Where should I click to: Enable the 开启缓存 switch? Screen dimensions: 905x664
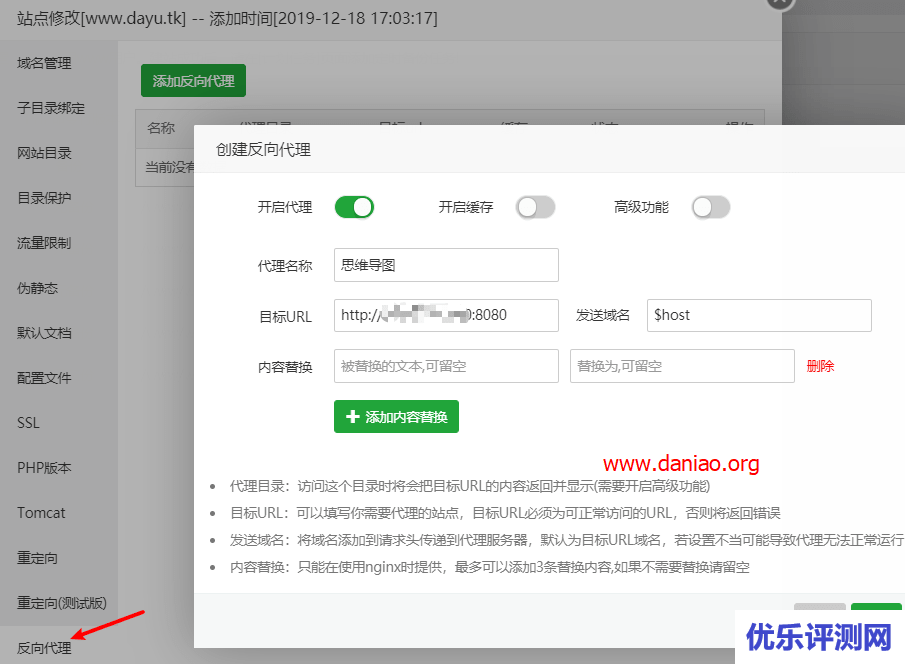click(x=536, y=207)
